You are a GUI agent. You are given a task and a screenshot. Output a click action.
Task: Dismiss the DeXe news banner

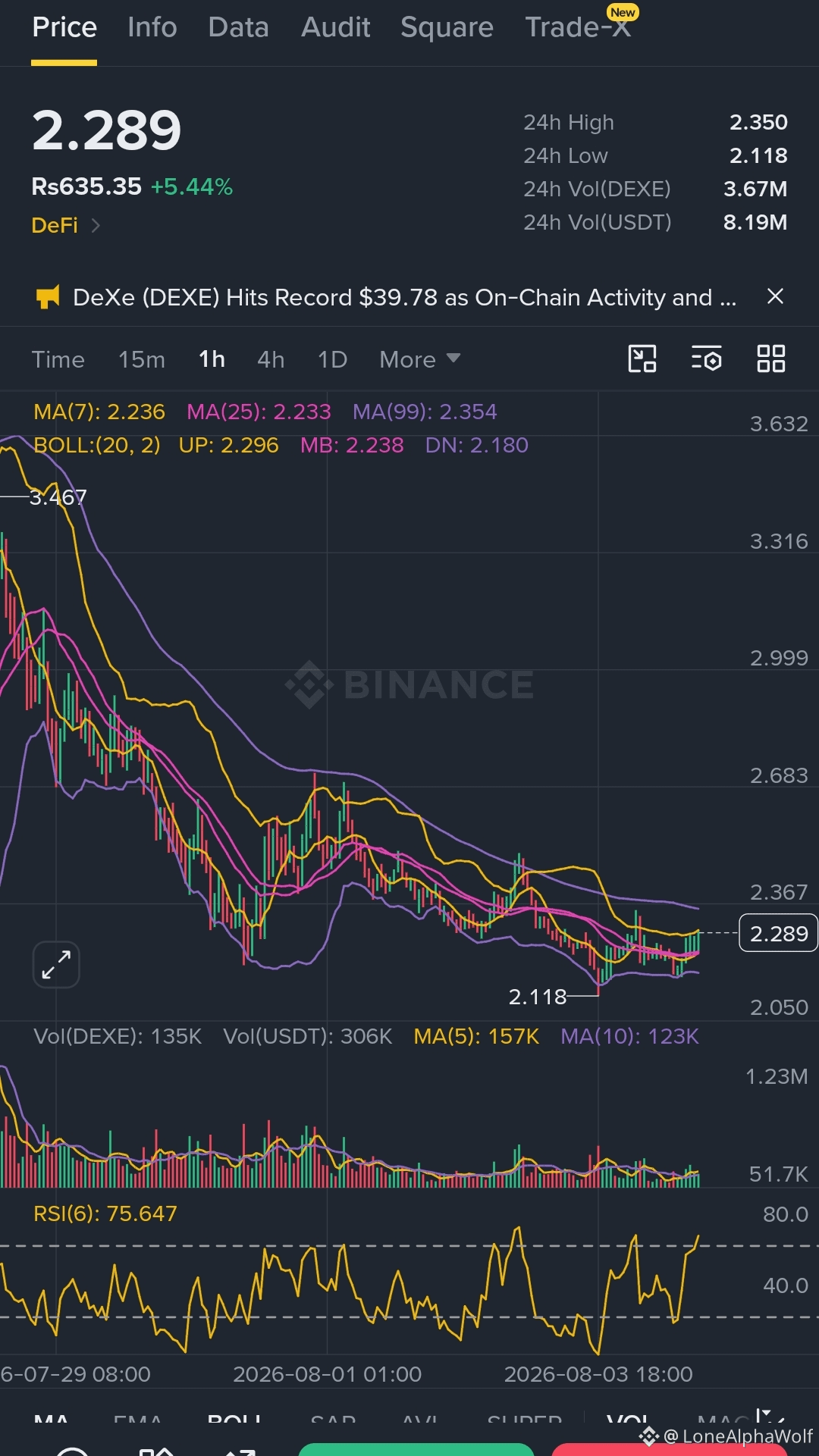775,296
